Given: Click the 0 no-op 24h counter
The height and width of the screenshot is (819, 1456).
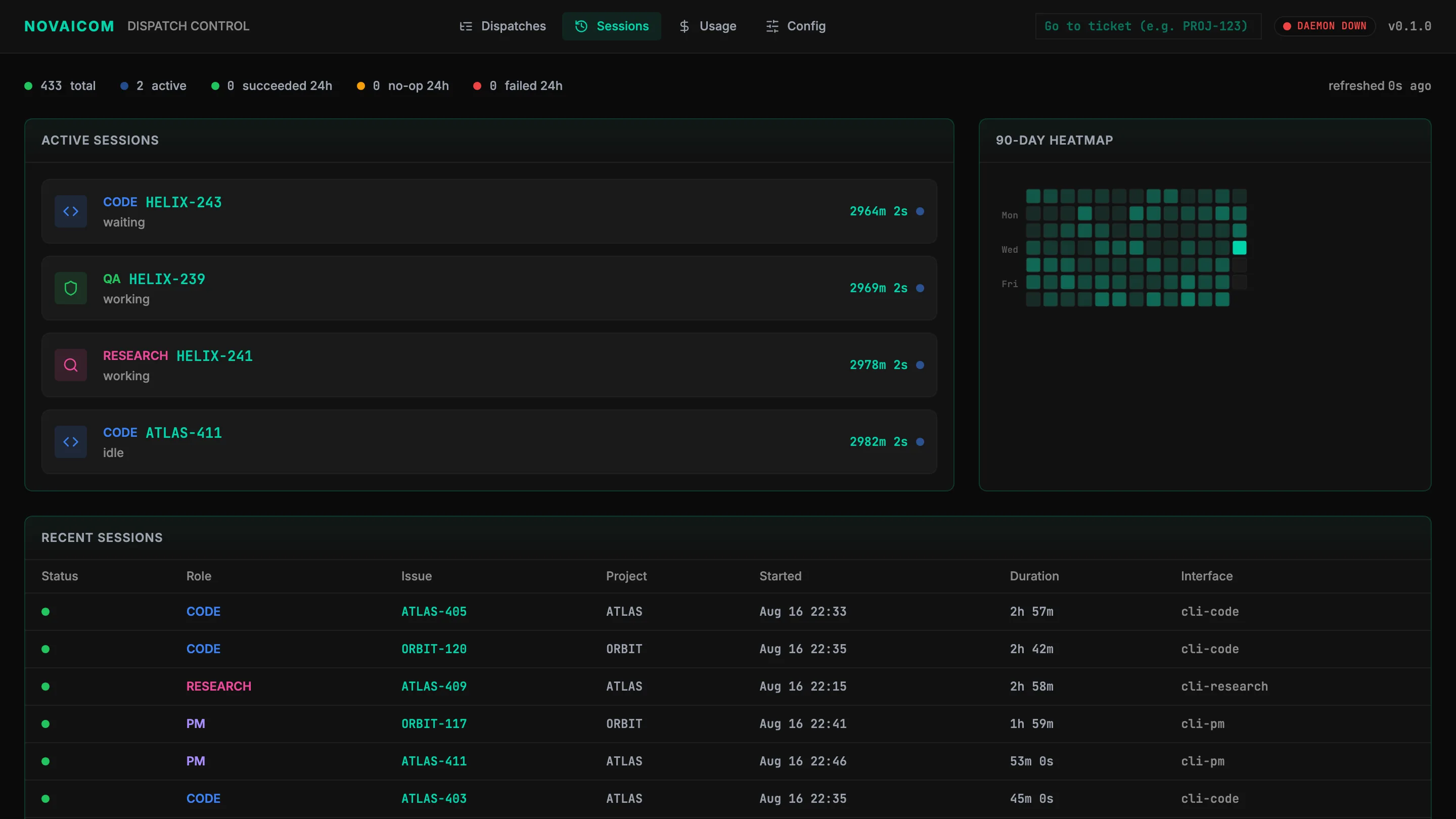Looking at the screenshot, I should [x=403, y=86].
